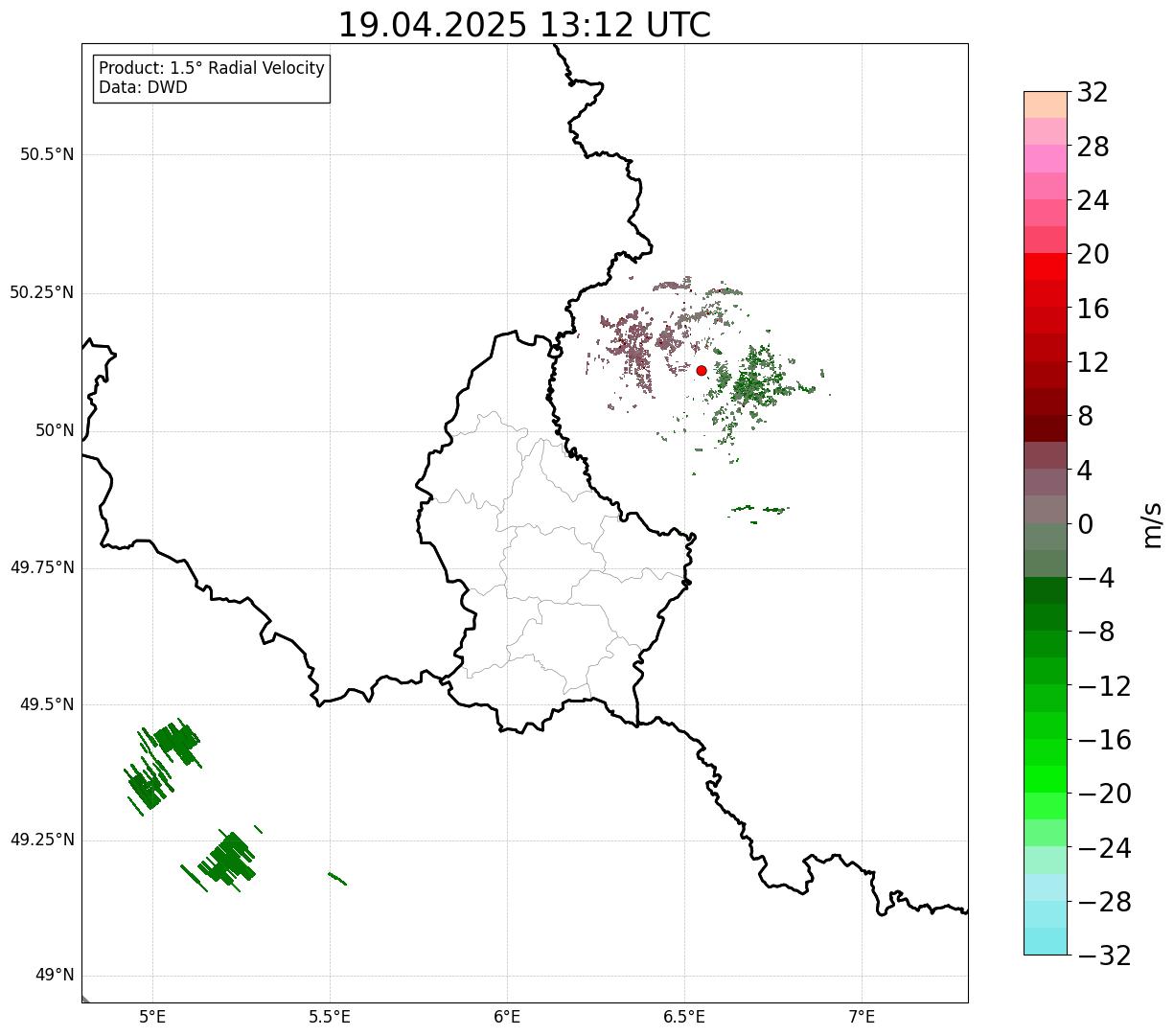Click the 5.5°E longitude tick label
This screenshot has width=1174, height=1036.
pos(330,1017)
